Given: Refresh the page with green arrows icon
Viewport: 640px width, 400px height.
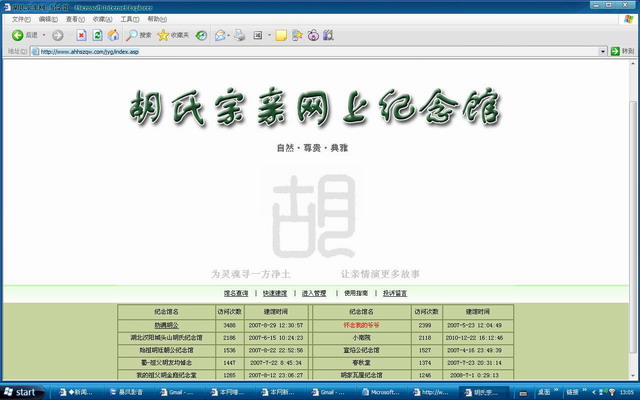Looking at the screenshot, I should [97, 36].
